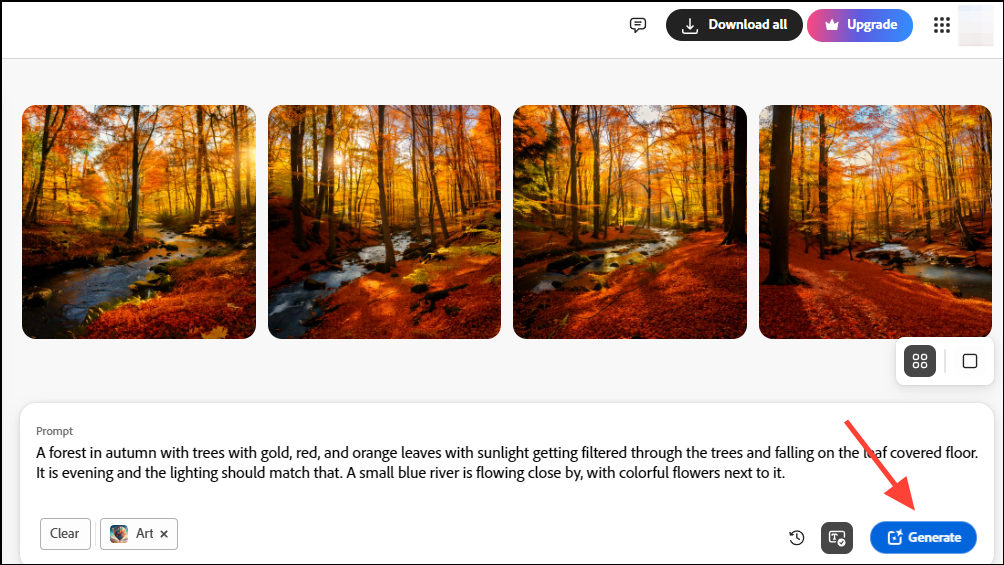Click the Generate button
The width and height of the screenshot is (1004, 565).
pos(923,537)
